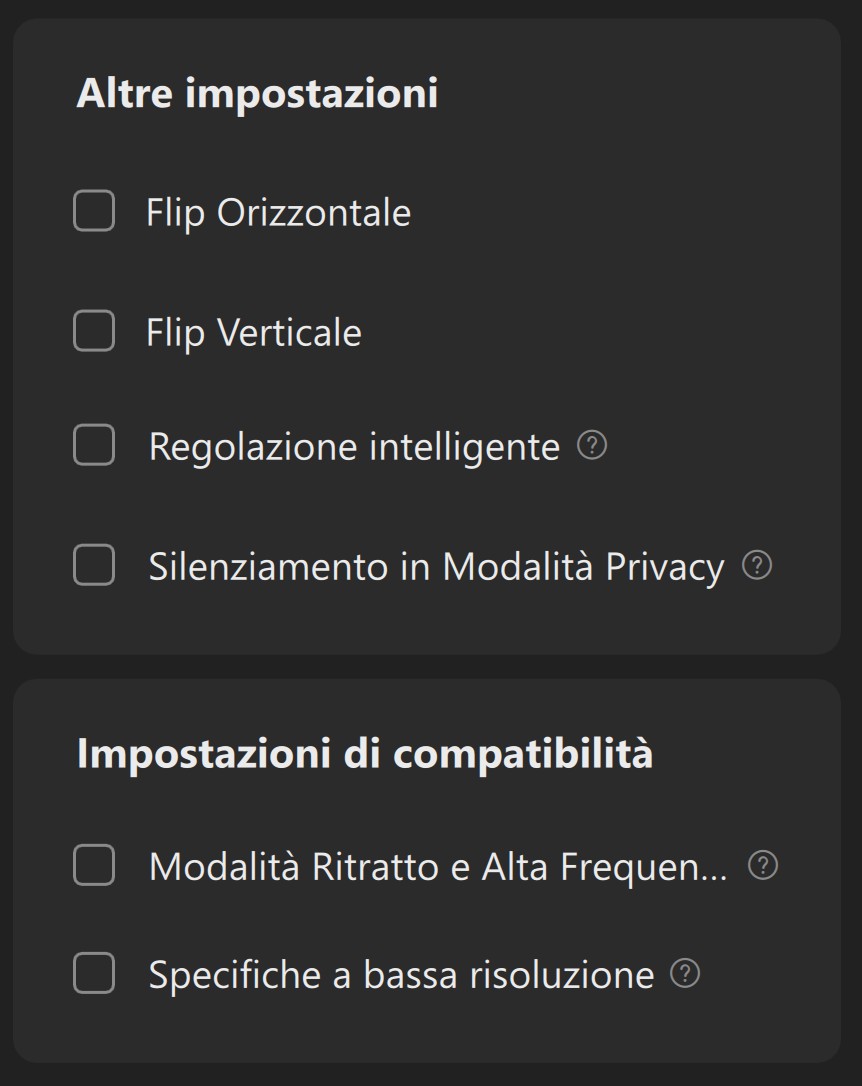Click the Altre impostazioni section heading
This screenshot has height=1086, width=862.
click(x=257, y=94)
